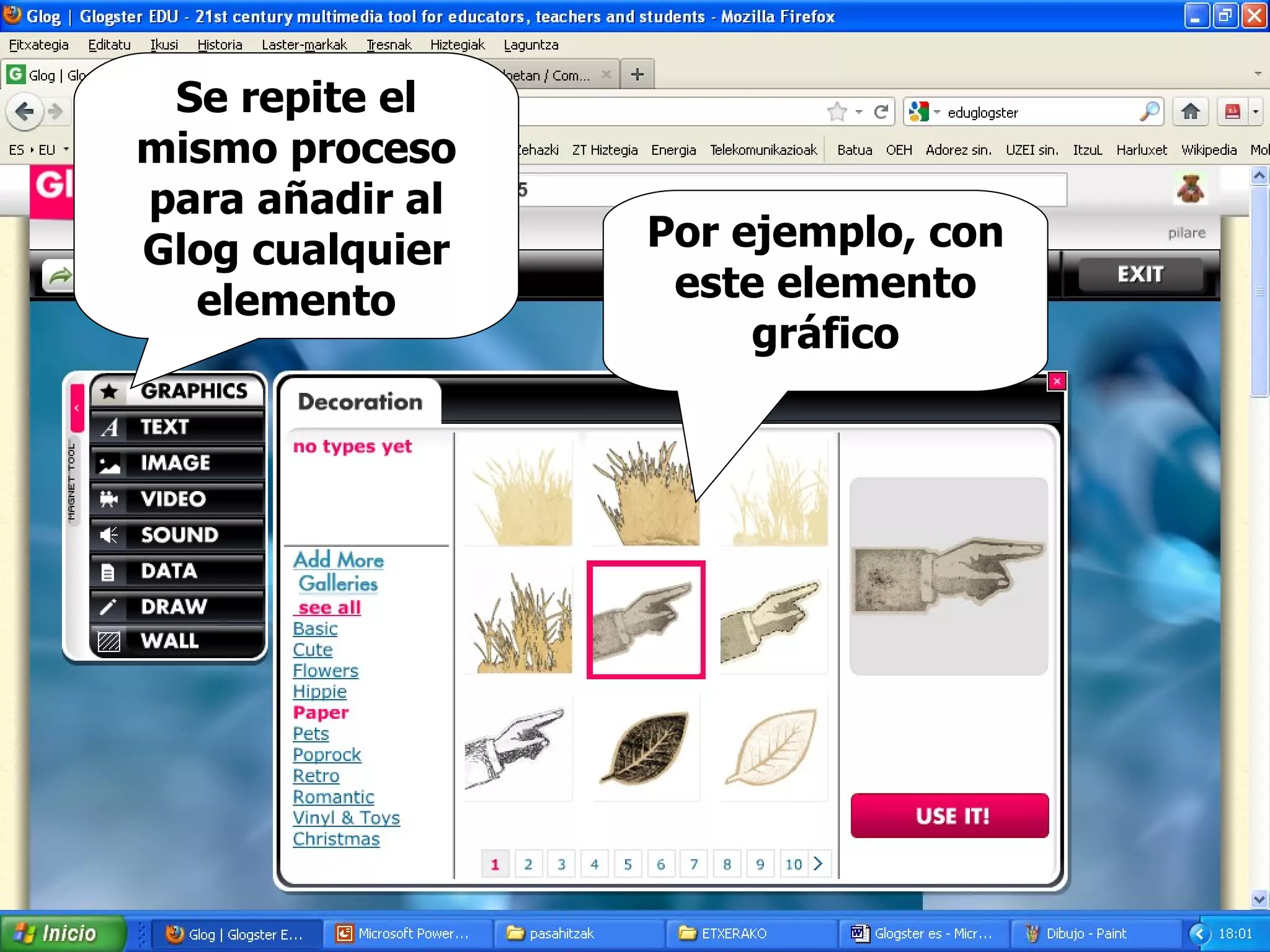
Task: Go to Firefox home page icon
Action: [x=1190, y=112]
